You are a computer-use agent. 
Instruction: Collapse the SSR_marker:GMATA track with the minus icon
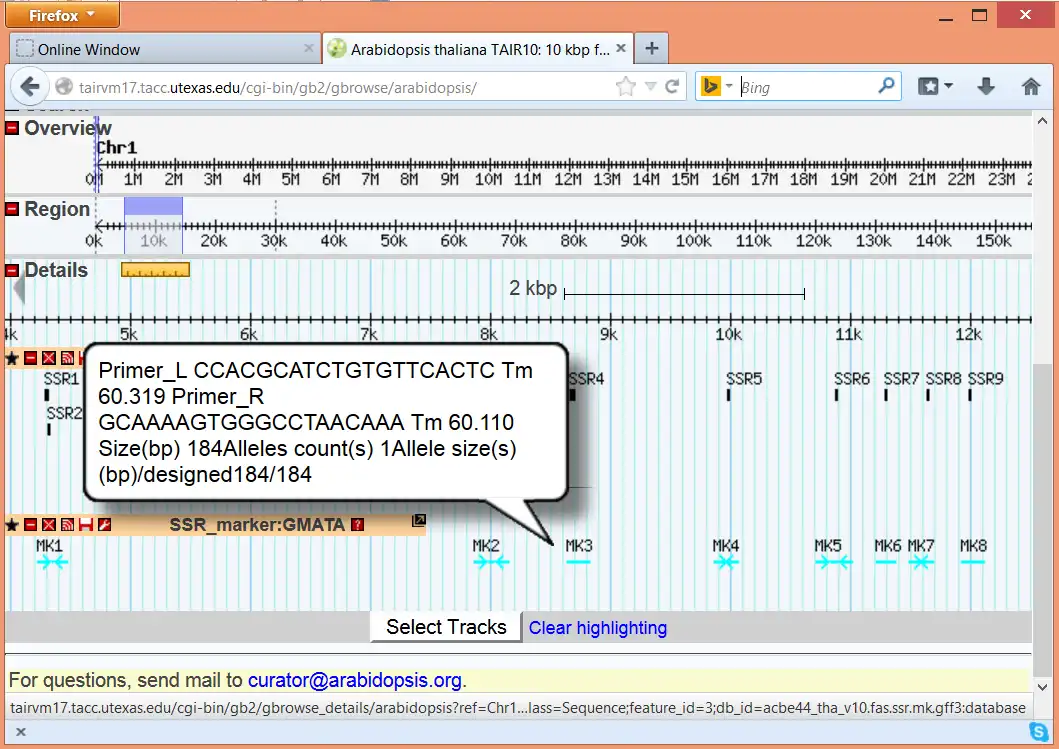[x=31, y=525]
